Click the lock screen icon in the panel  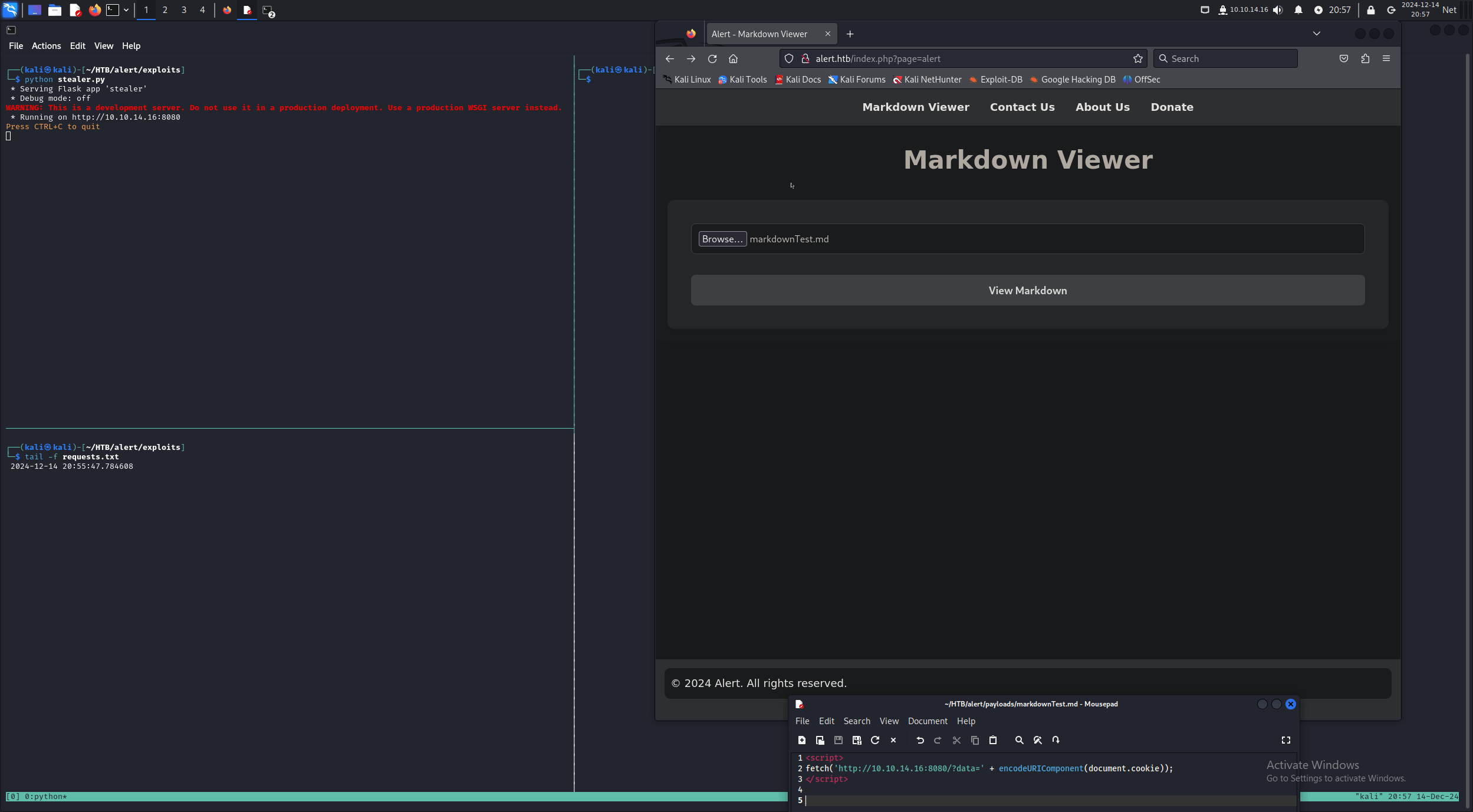pyautogui.click(x=1371, y=10)
